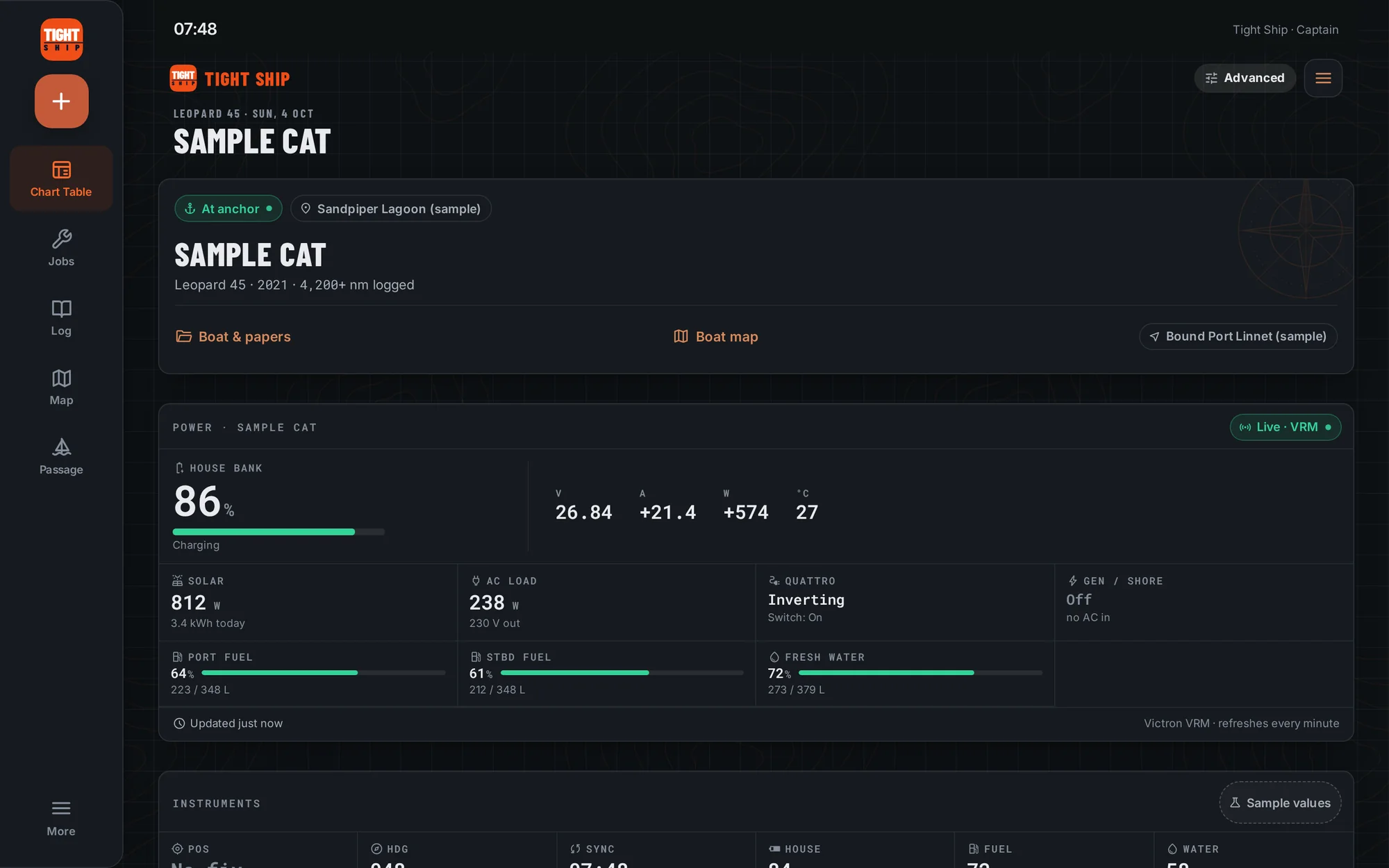Screen dimensions: 1389x868
Task: Click the Quattro inverter icon
Action: pos(774,581)
